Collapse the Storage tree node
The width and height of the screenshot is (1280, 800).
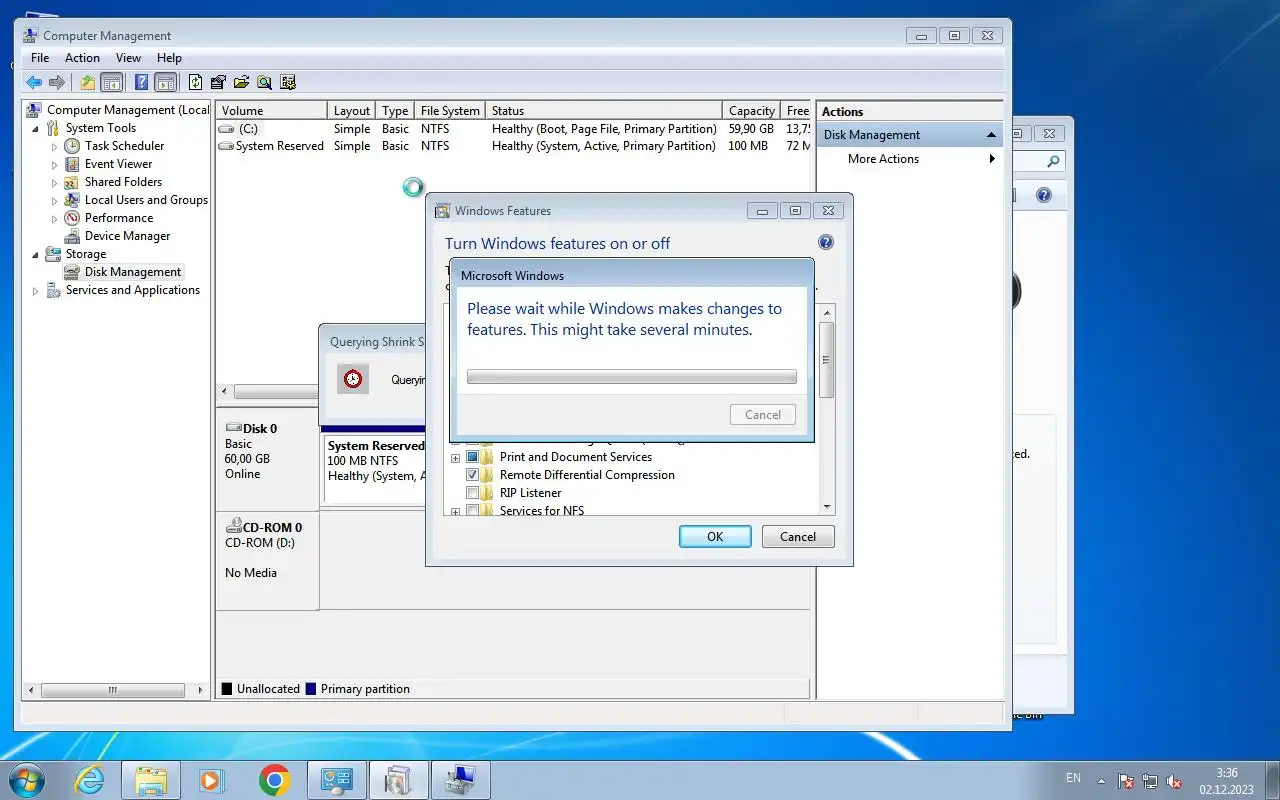[x=37, y=255]
